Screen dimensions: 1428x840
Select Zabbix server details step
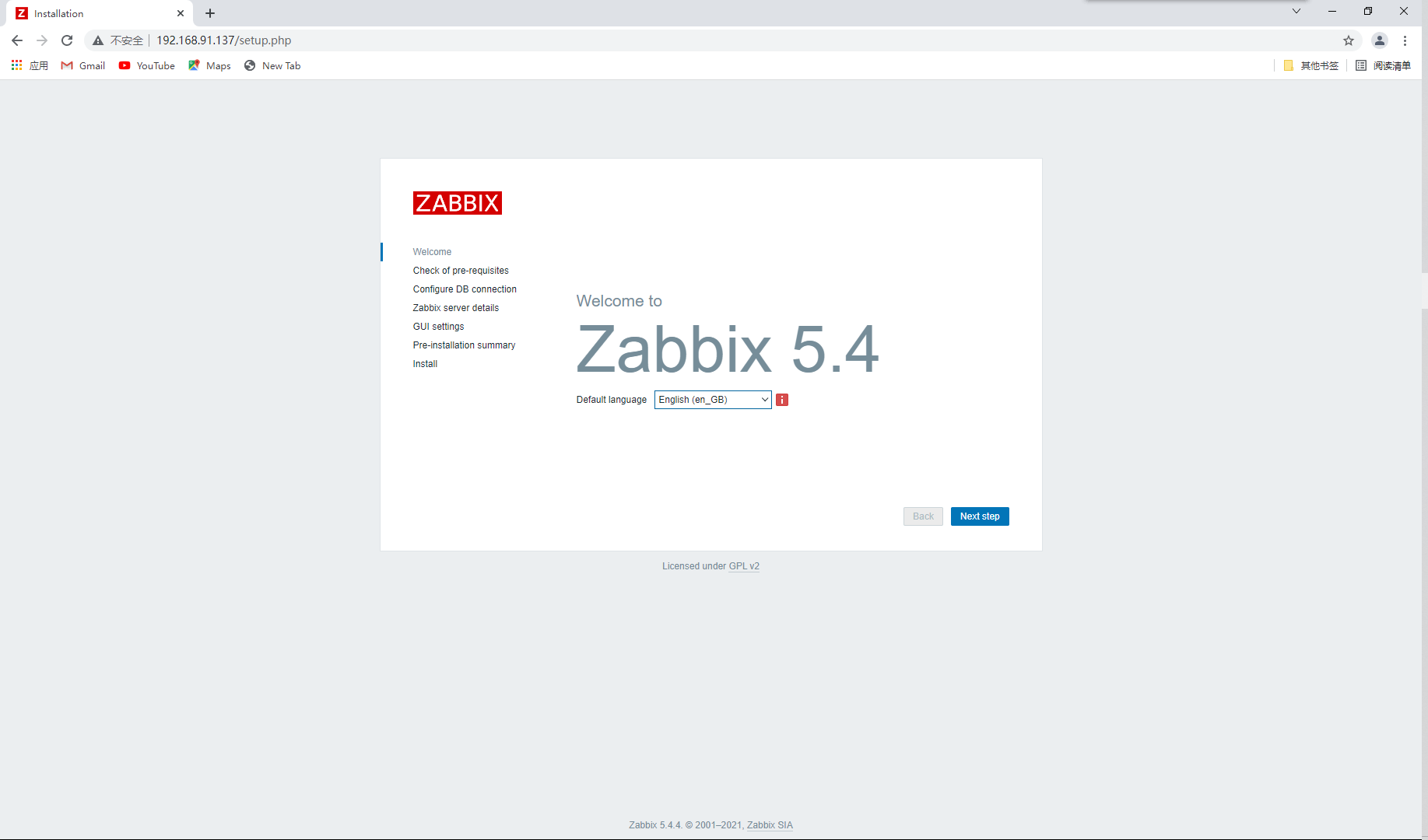pyautogui.click(x=456, y=308)
